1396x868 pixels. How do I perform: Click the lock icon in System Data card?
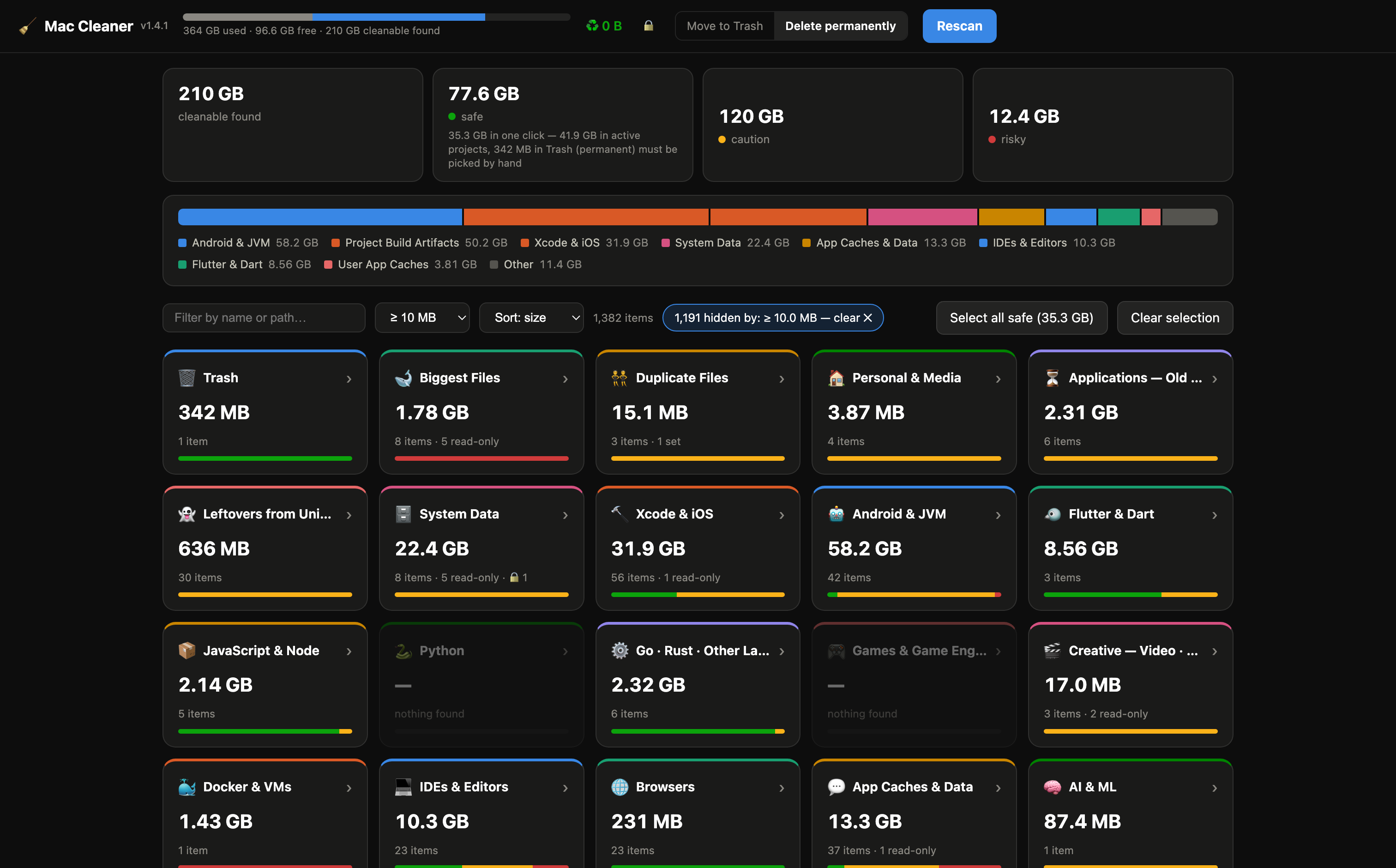pos(514,577)
